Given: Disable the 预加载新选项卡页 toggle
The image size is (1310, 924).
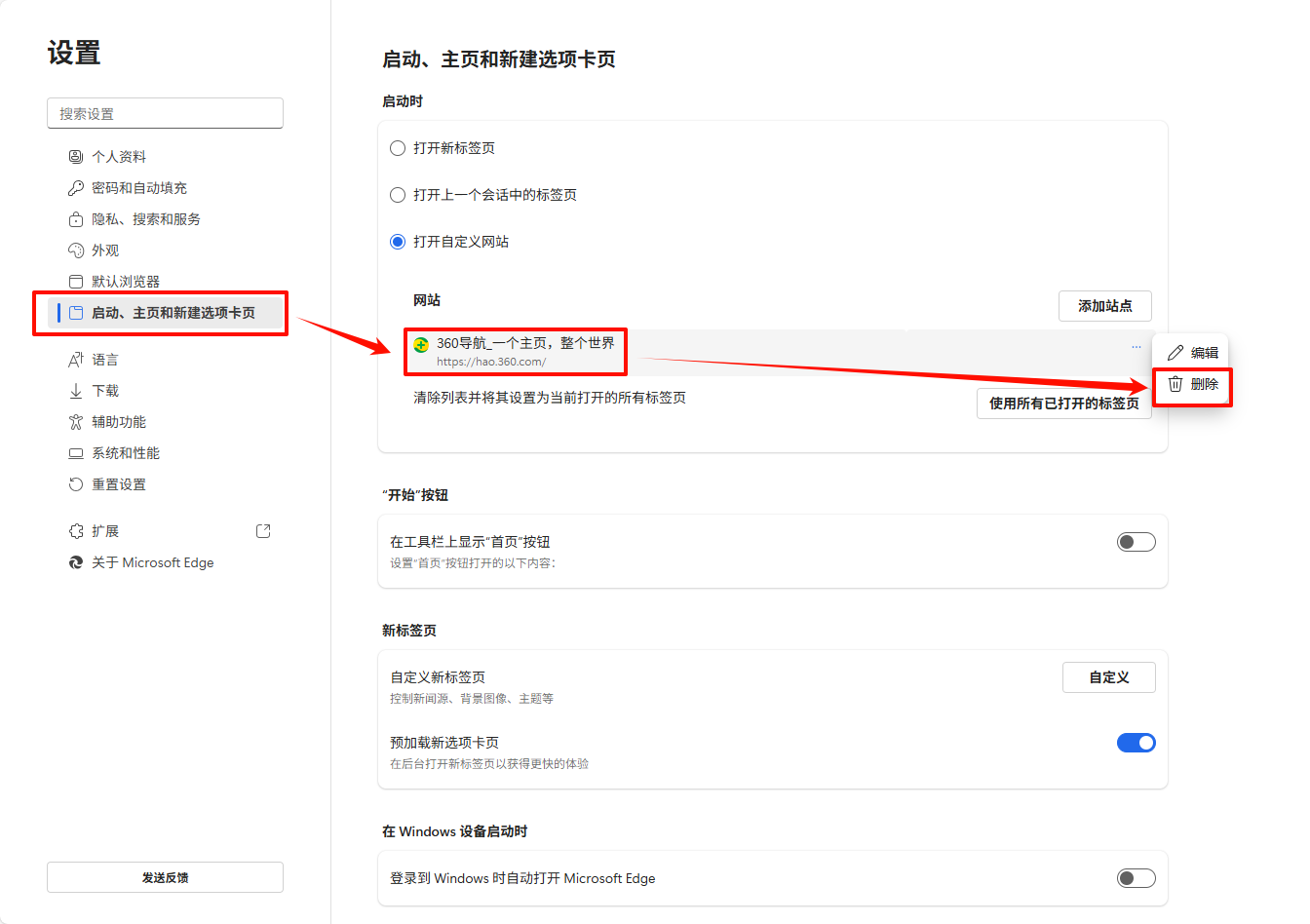Looking at the screenshot, I should pyautogui.click(x=1136, y=742).
